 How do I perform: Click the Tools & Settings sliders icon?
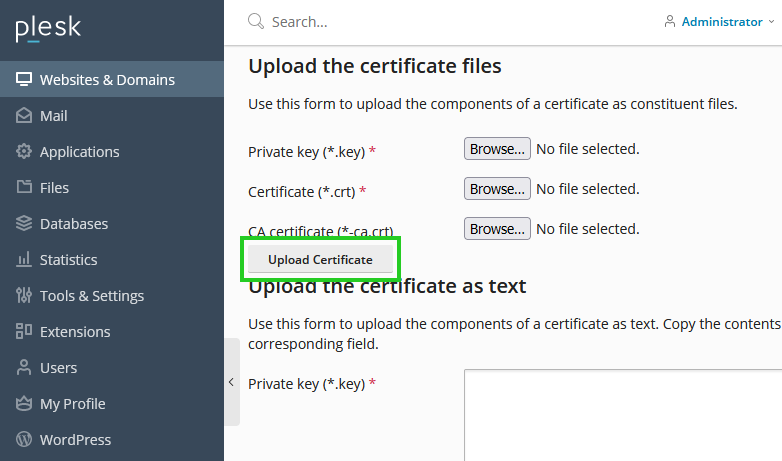pyautogui.click(x=23, y=295)
